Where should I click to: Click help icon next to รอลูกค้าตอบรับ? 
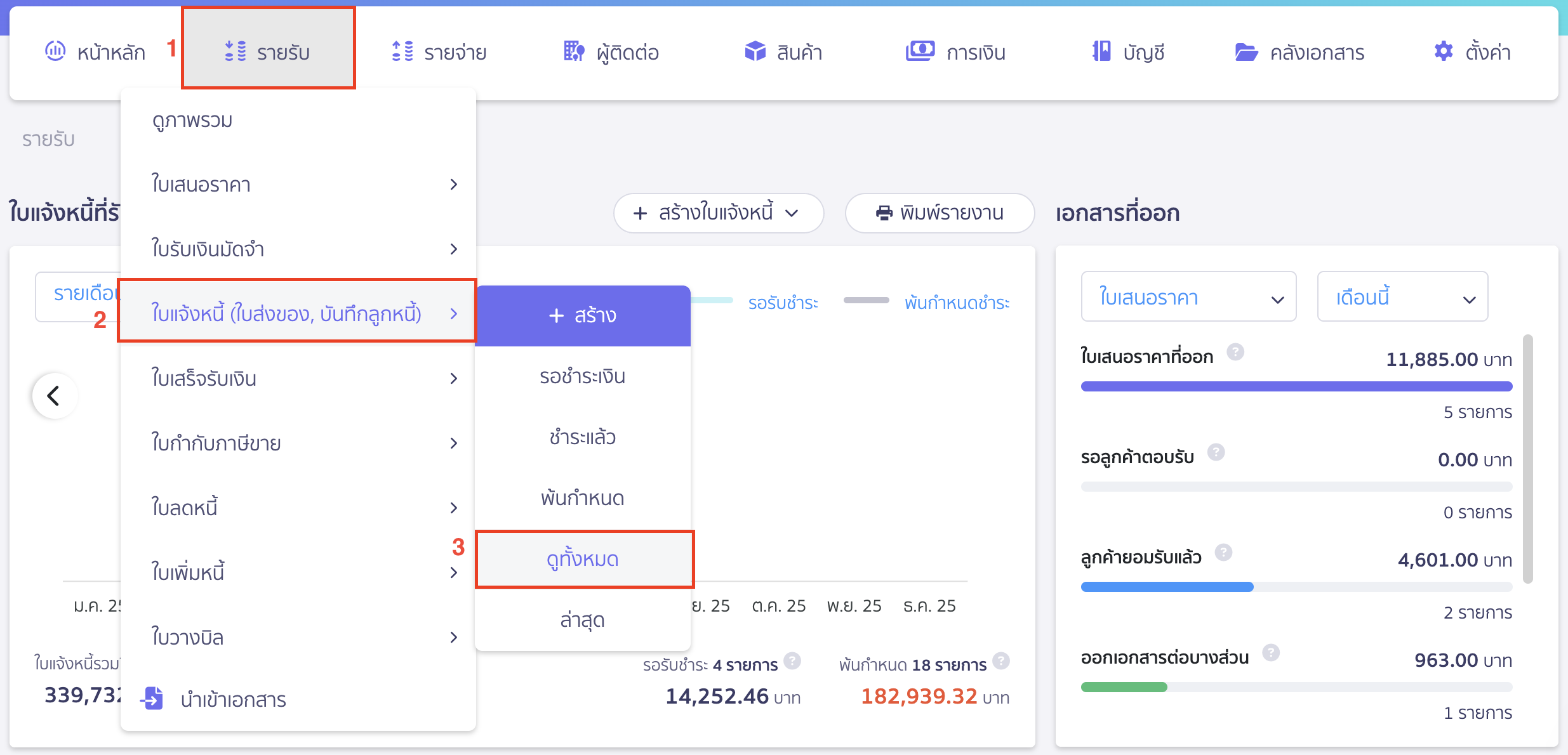(x=1216, y=452)
